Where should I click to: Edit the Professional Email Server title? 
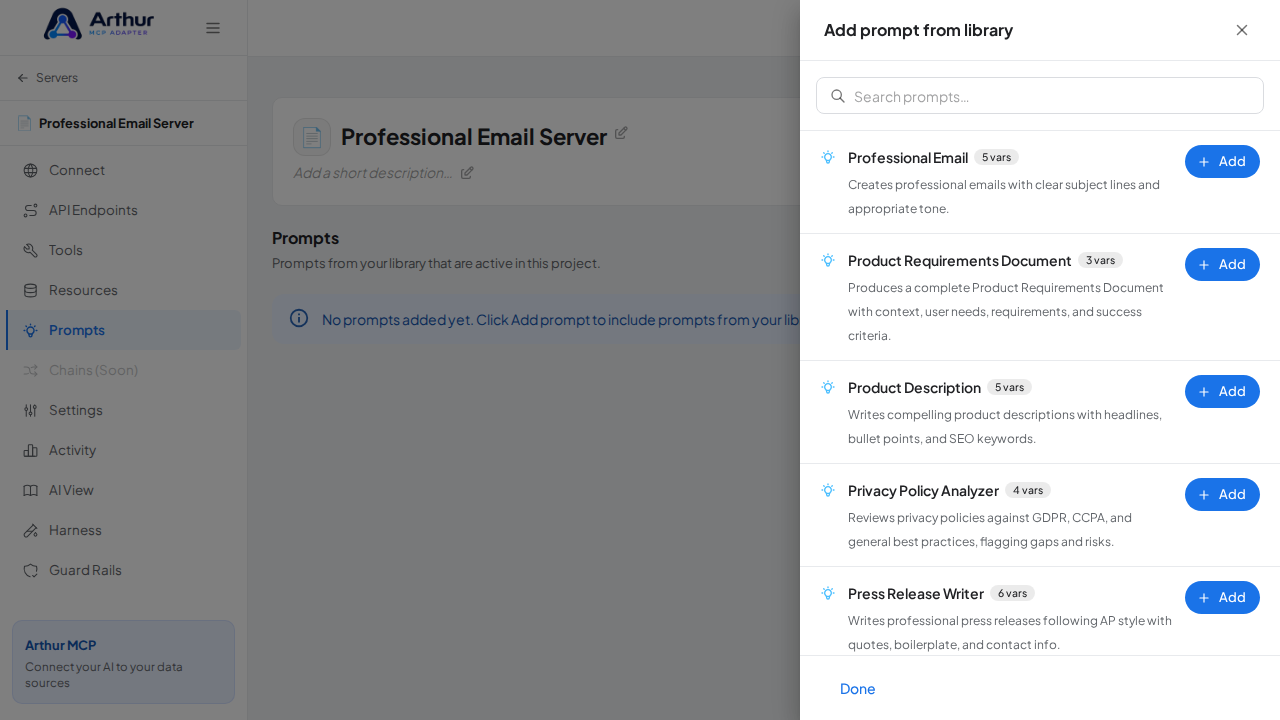(x=621, y=133)
